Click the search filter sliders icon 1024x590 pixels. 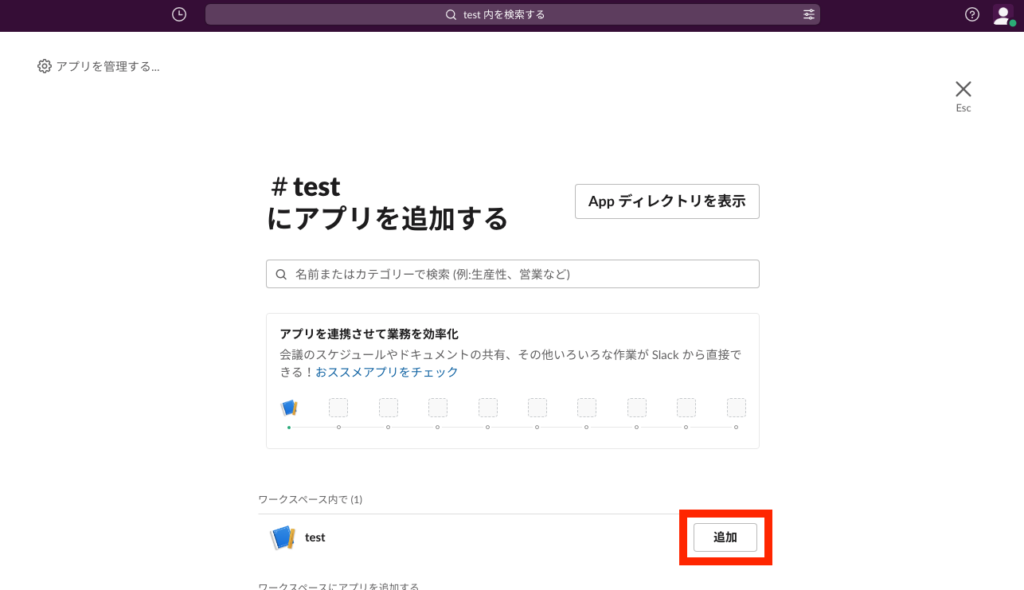[808, 15]
